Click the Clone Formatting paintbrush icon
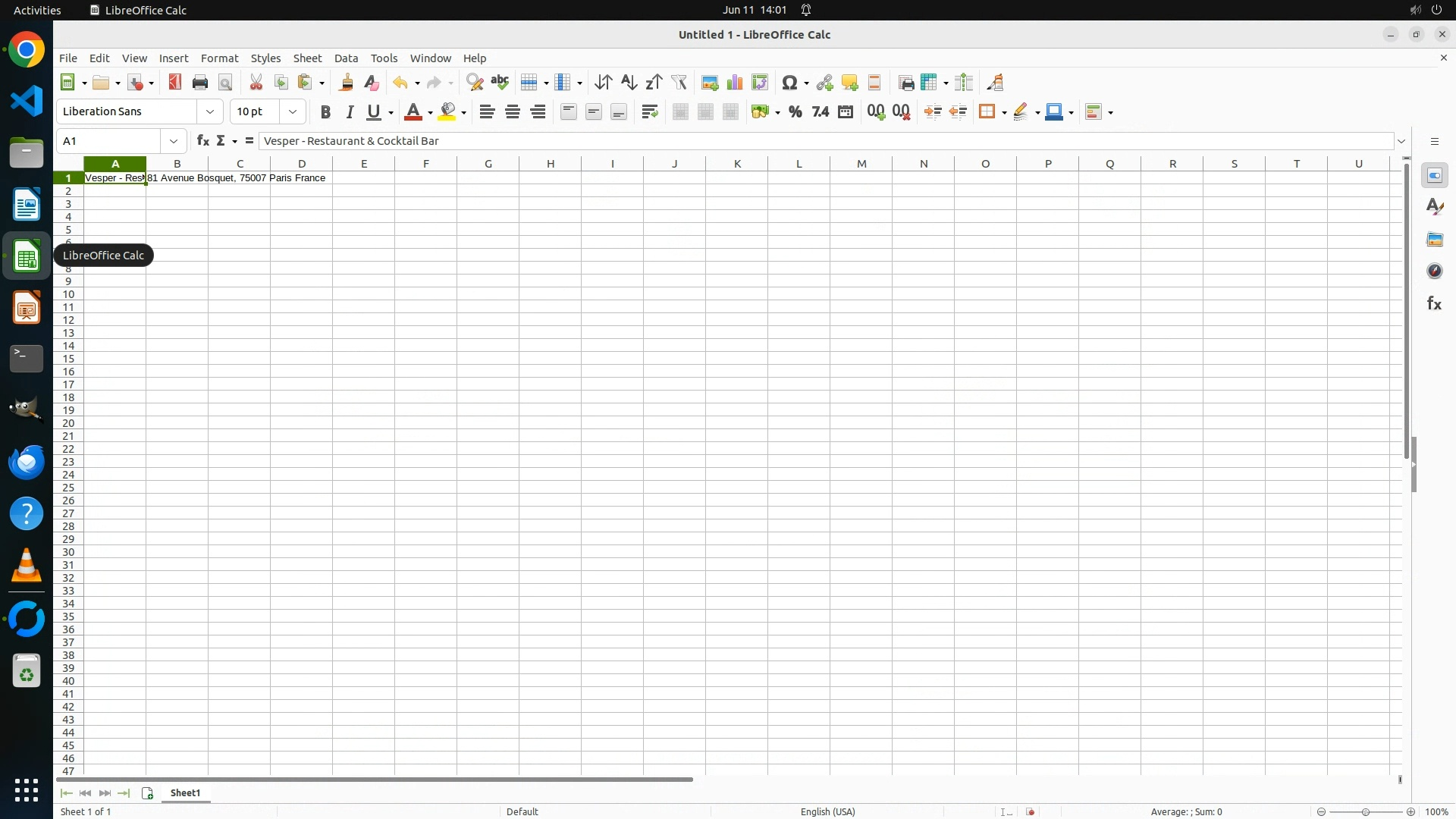The width and height of the screenshot is (1456, 819). [347, 83]
